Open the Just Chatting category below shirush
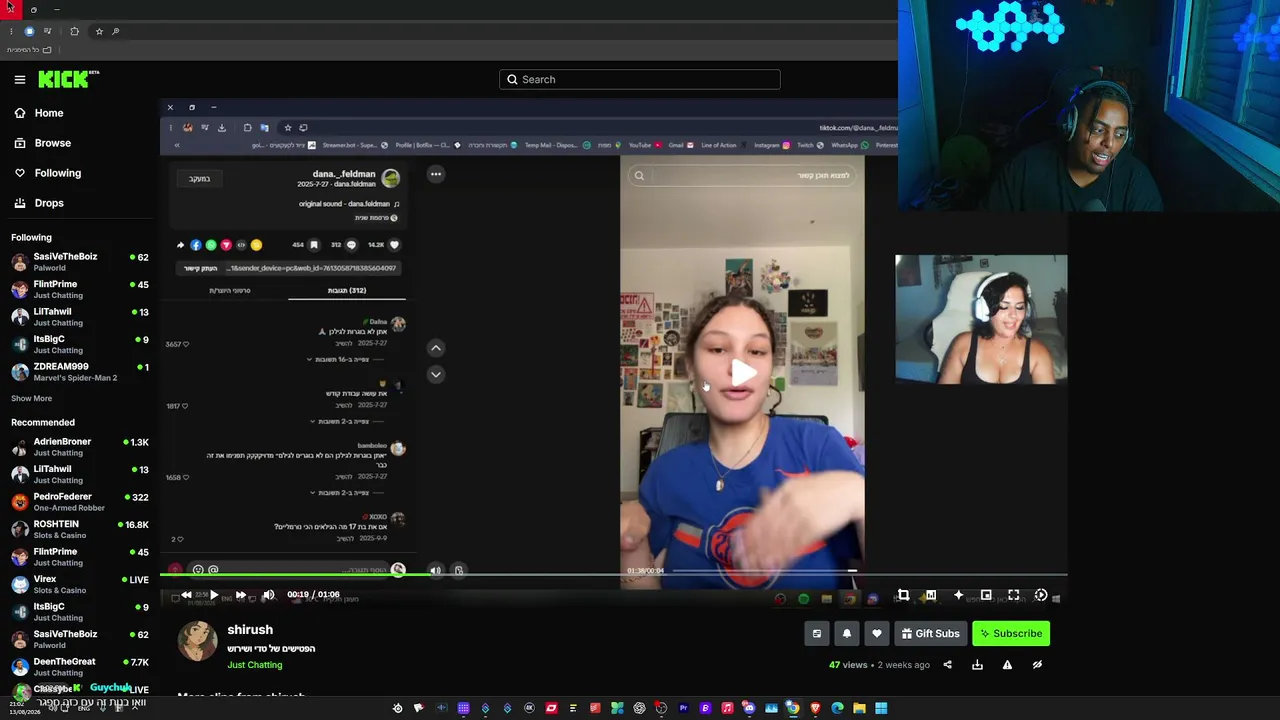This screenshot has width=1280, height=720. (x=255, y=665)
